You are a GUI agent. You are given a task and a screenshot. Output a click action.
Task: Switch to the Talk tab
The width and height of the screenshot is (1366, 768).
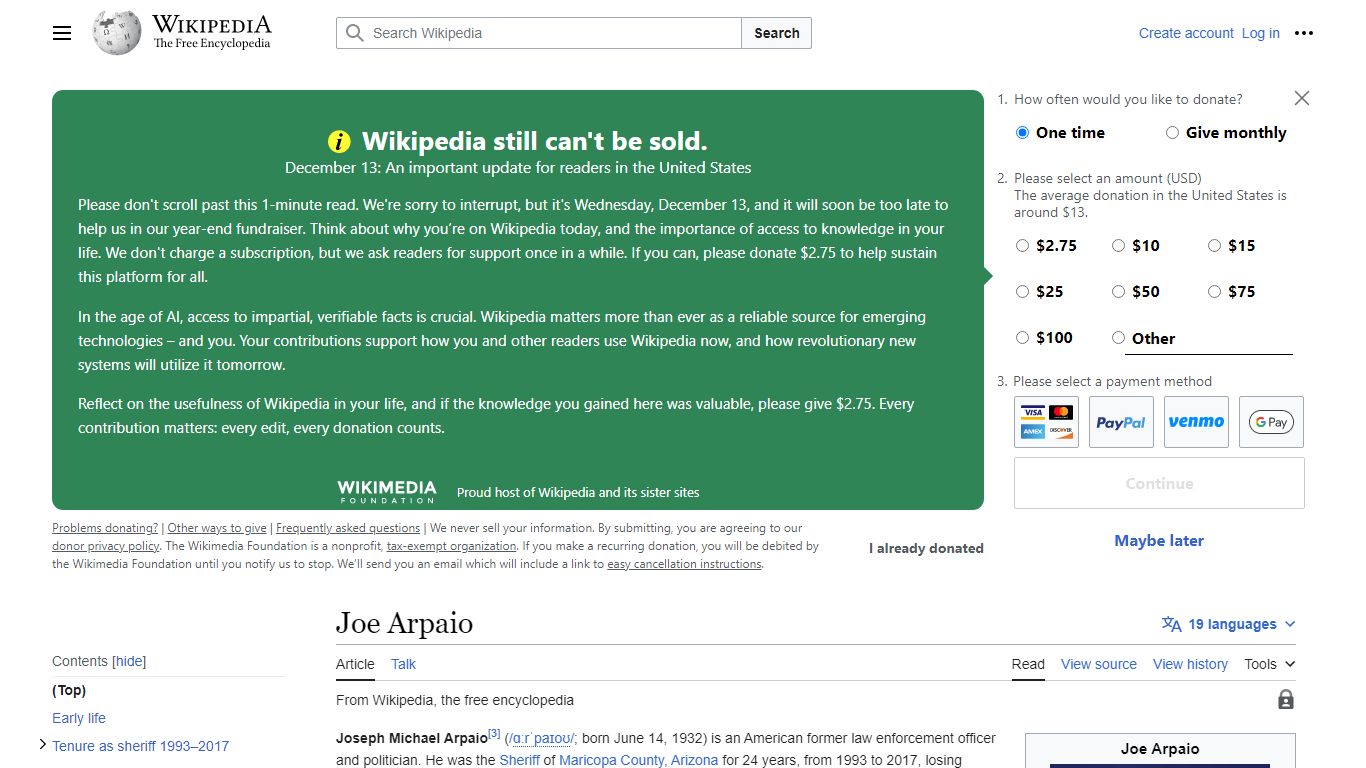coord(403,664)
